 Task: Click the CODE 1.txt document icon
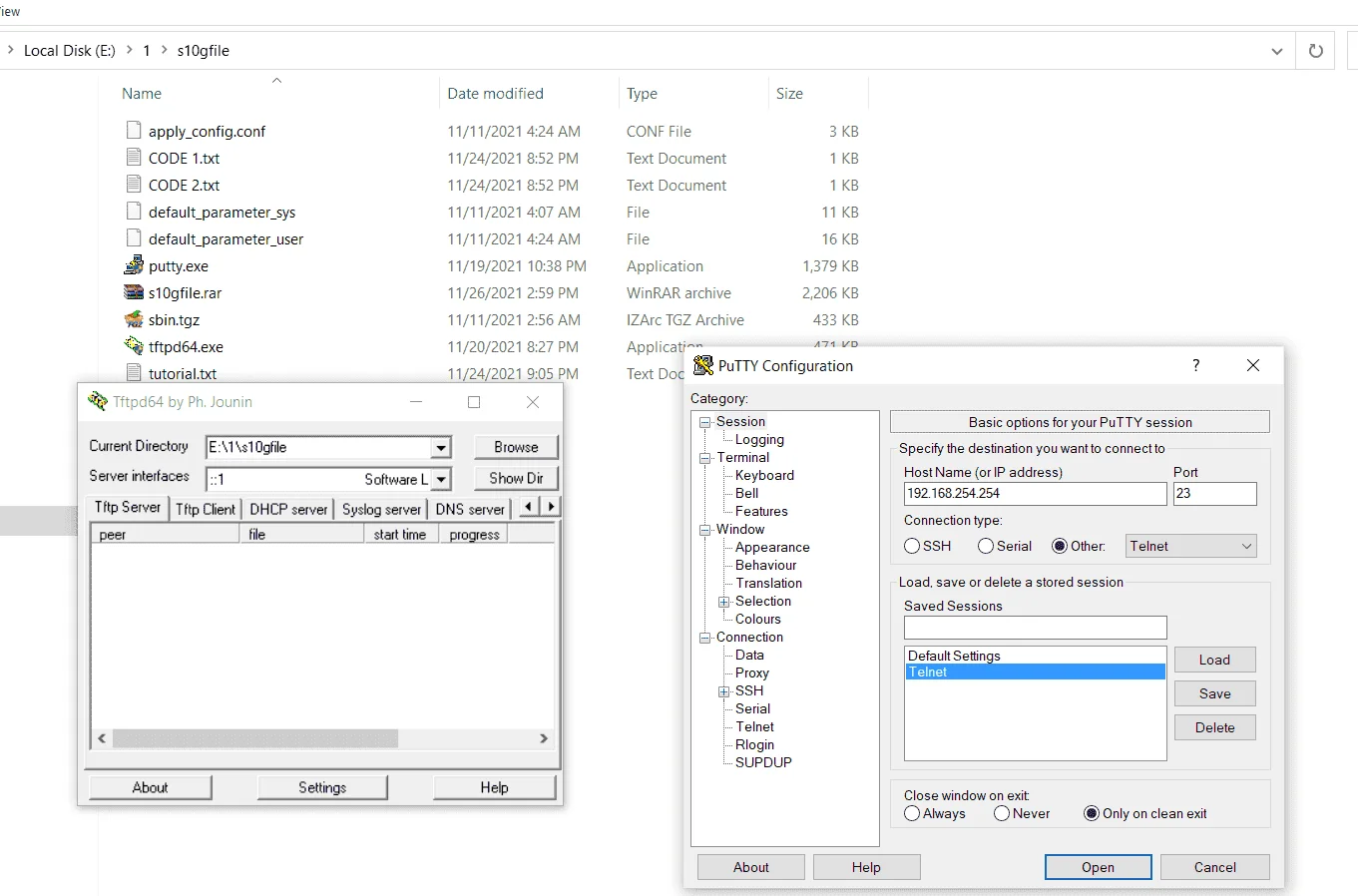coord(134,157)
